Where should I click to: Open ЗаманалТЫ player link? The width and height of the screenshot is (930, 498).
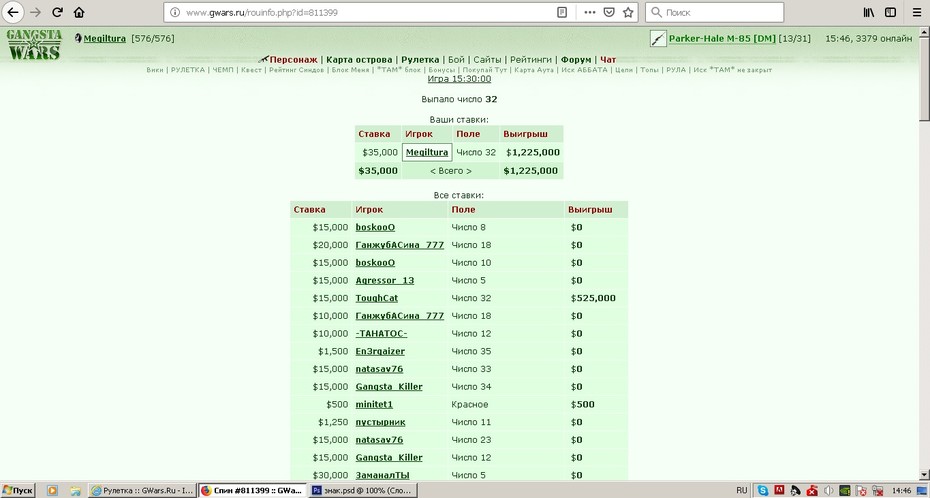click(382, 475)
